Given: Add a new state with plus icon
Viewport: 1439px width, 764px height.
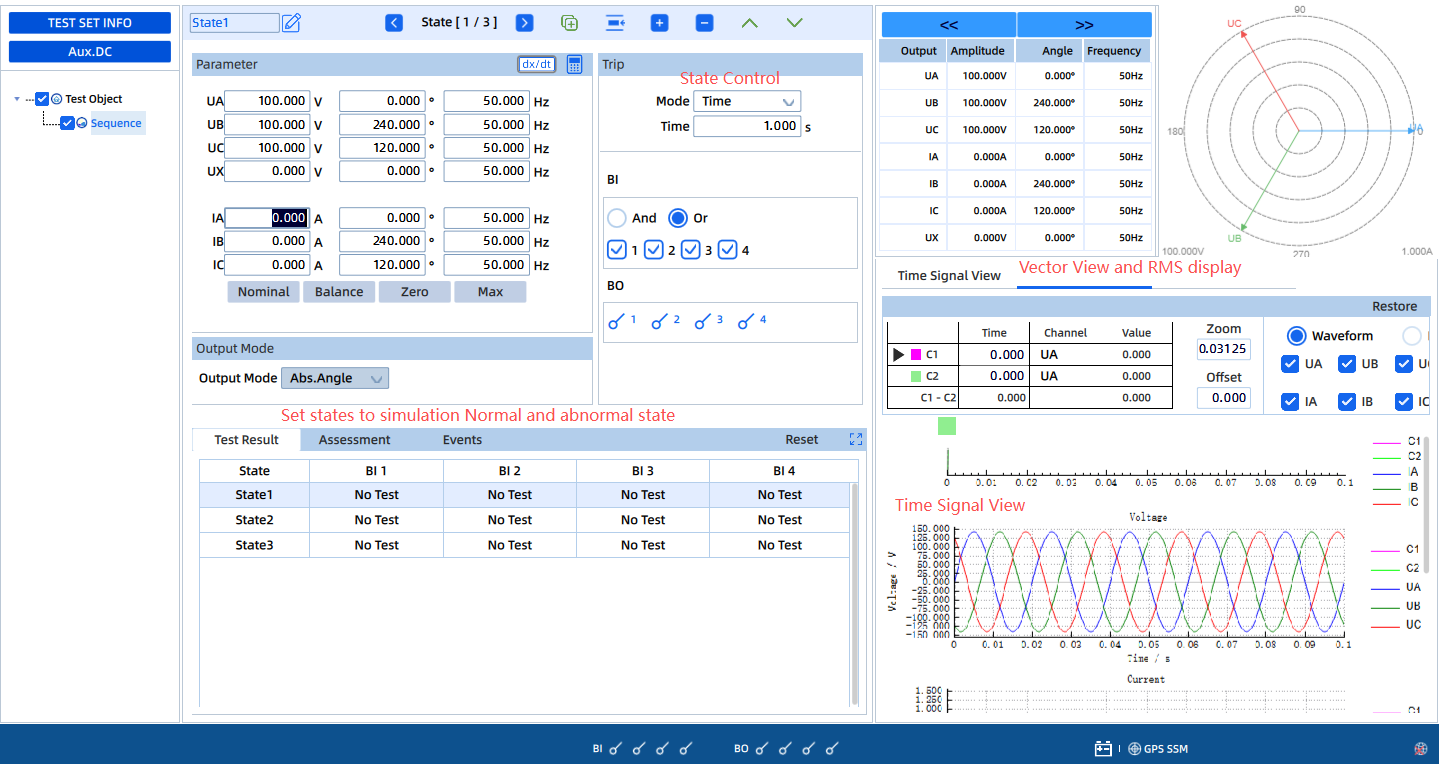Looking at the screenshot, I should tap(659, 23).
